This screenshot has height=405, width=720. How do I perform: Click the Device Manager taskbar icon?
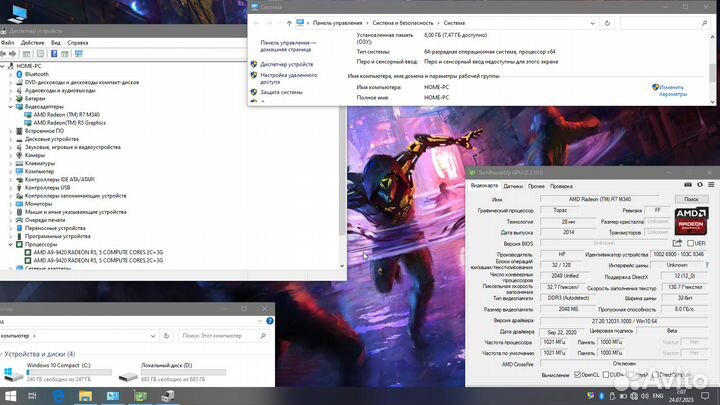pyautogui.click(x=168, y=396)
